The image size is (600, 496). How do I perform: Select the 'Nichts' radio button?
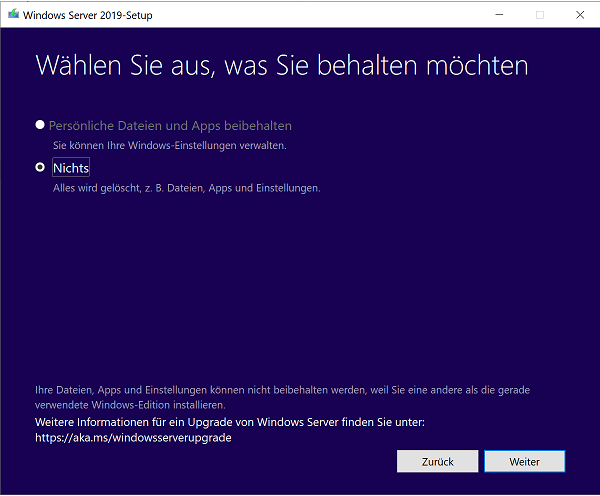[40, 167]
